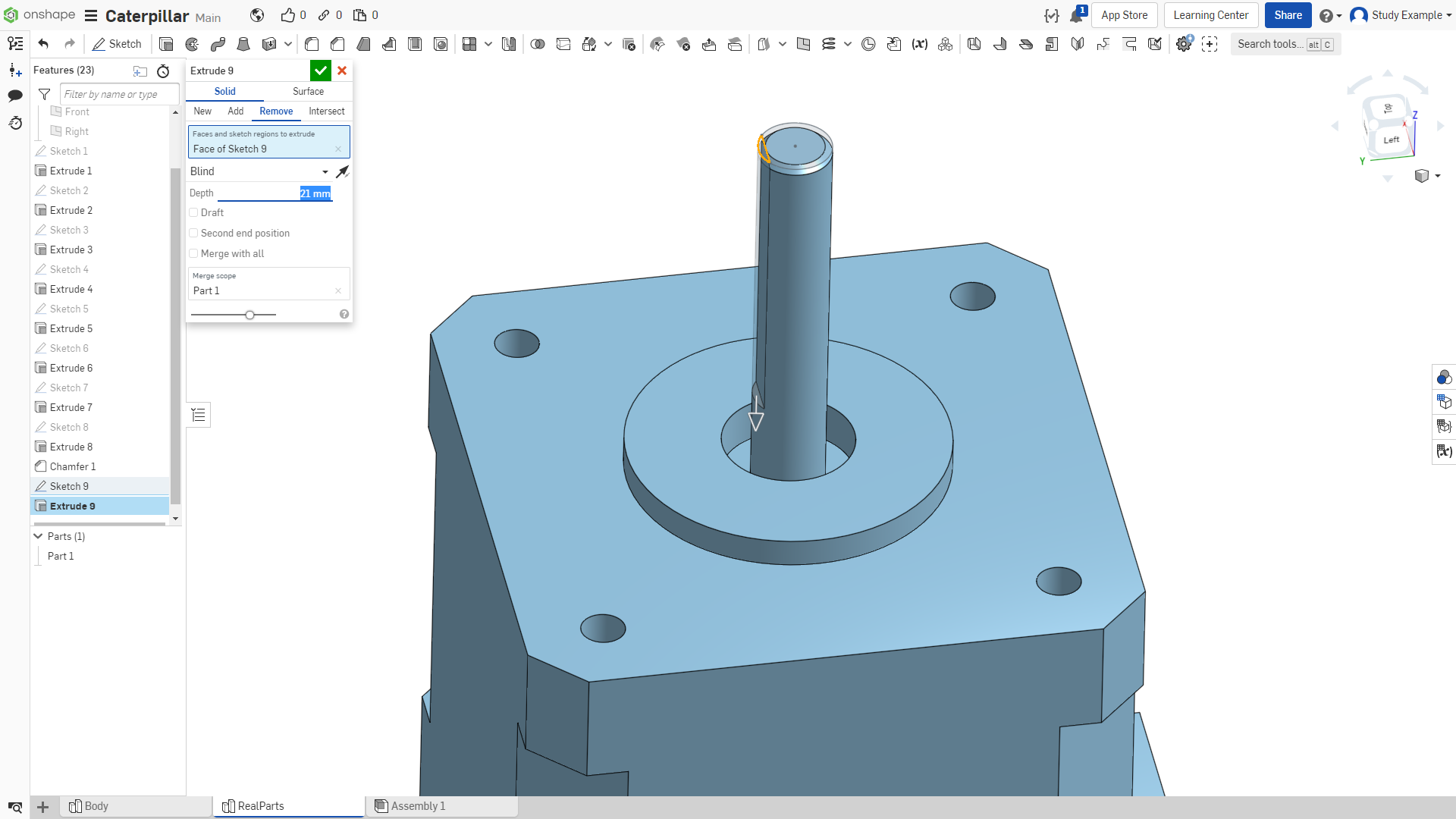Screen dimensions: 1456x819
Task: Switch to the Surface tab
Action: (308, 91)
